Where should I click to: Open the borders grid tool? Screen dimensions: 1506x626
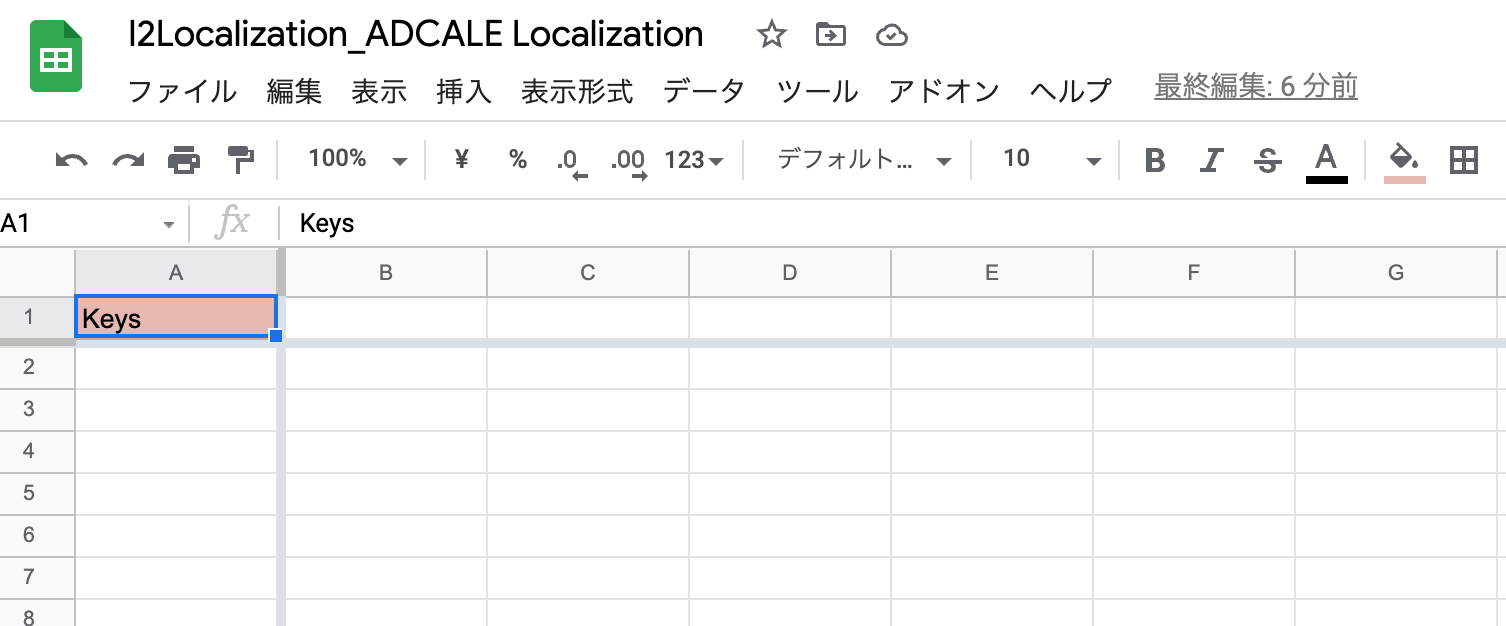[1463, 160]
